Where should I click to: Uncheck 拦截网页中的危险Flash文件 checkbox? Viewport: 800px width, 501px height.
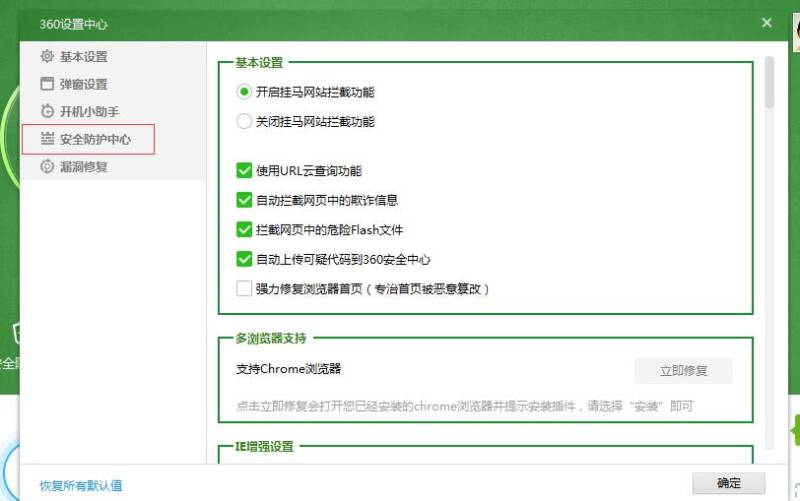[244, 230]
